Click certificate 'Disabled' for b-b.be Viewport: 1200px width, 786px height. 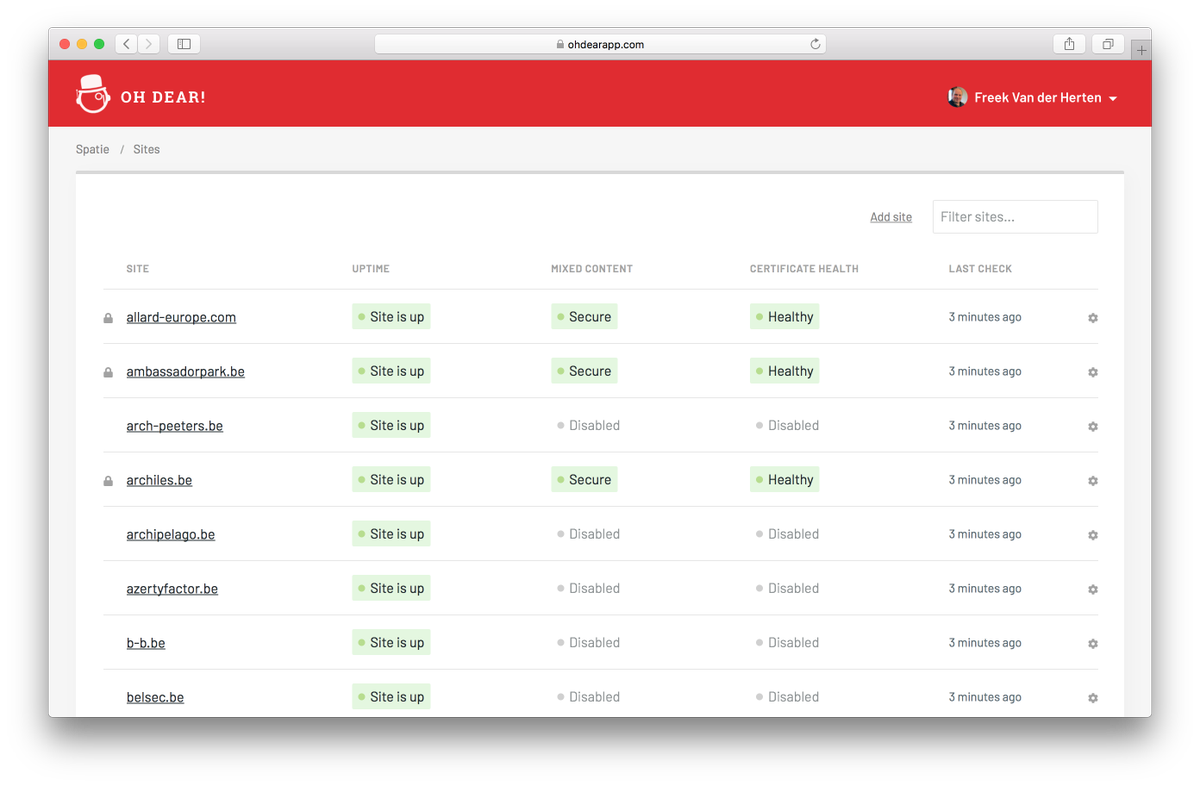(x=787, y=643)
